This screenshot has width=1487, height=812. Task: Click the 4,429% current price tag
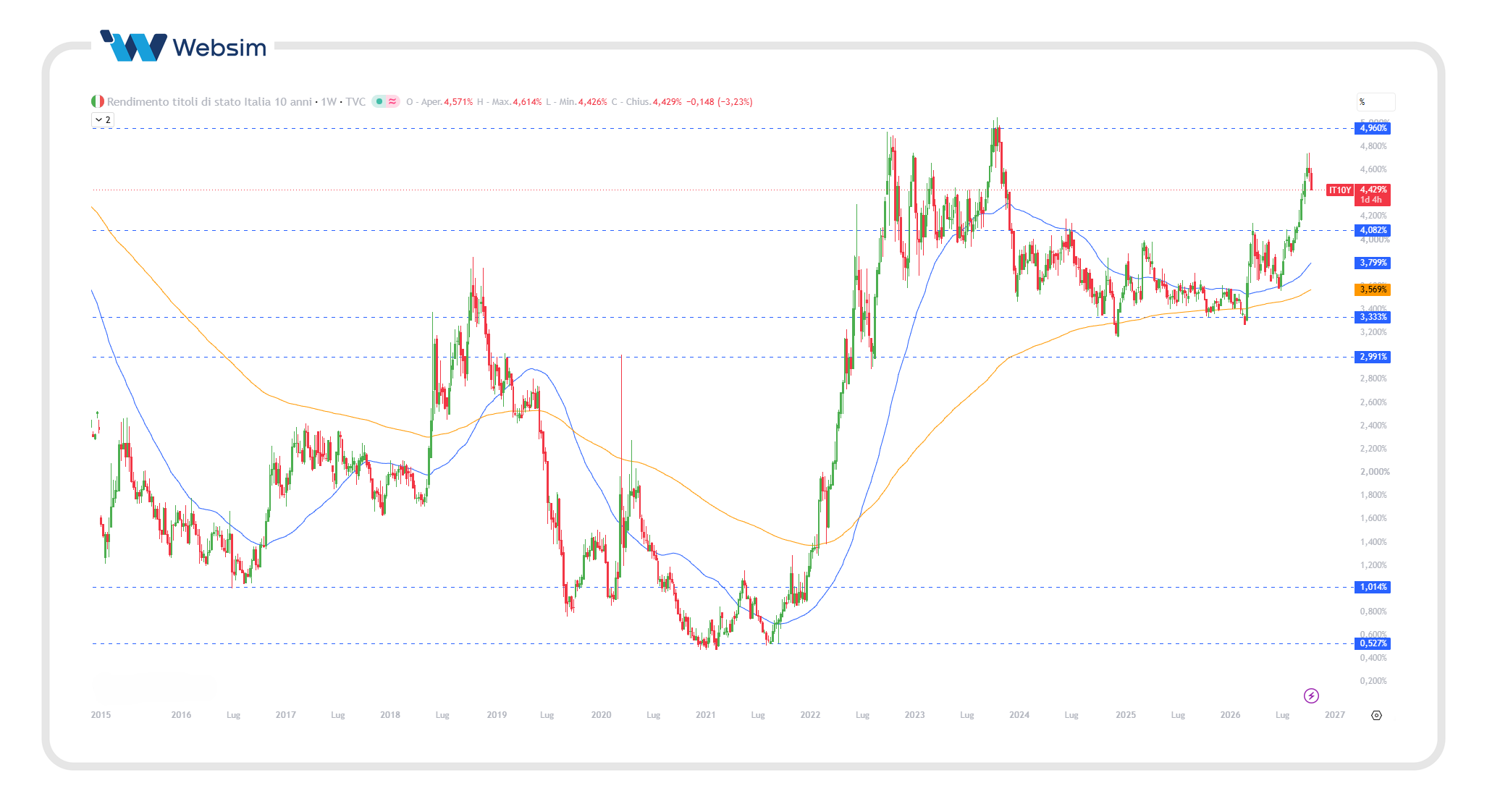[x=1373, y=195]
